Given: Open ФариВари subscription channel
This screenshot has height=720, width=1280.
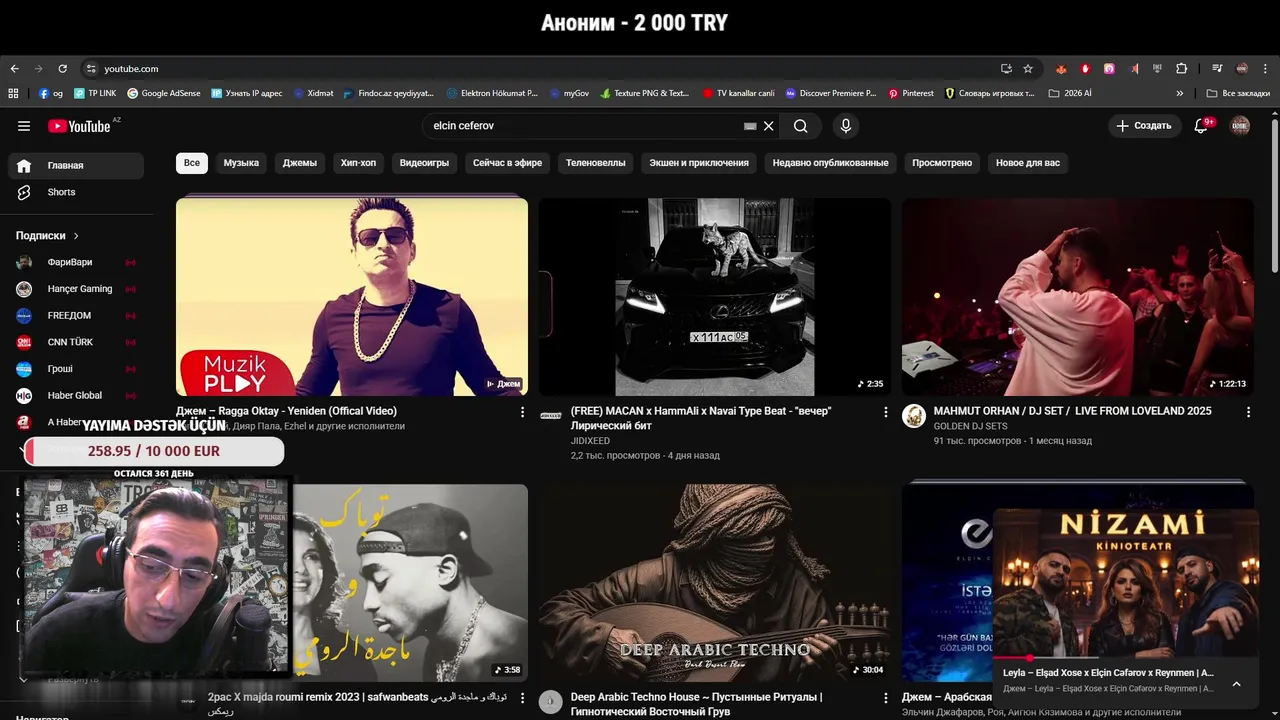Looking at the screenshot, I should click(x=76, y=262).
